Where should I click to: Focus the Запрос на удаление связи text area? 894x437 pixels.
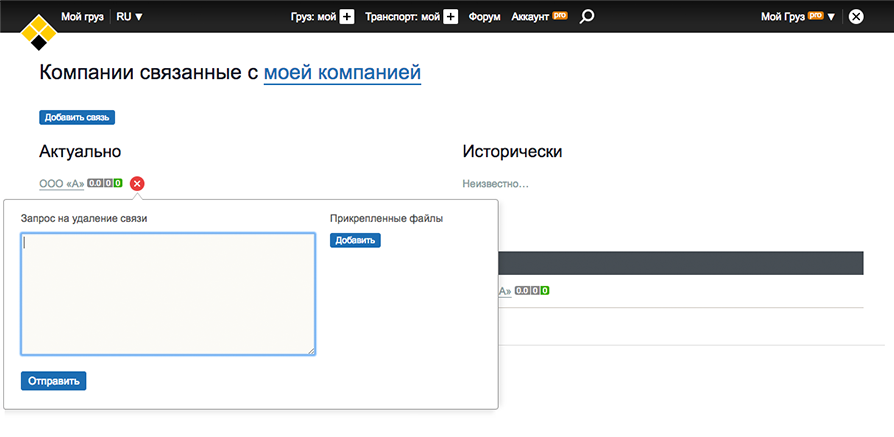[168, 294]
